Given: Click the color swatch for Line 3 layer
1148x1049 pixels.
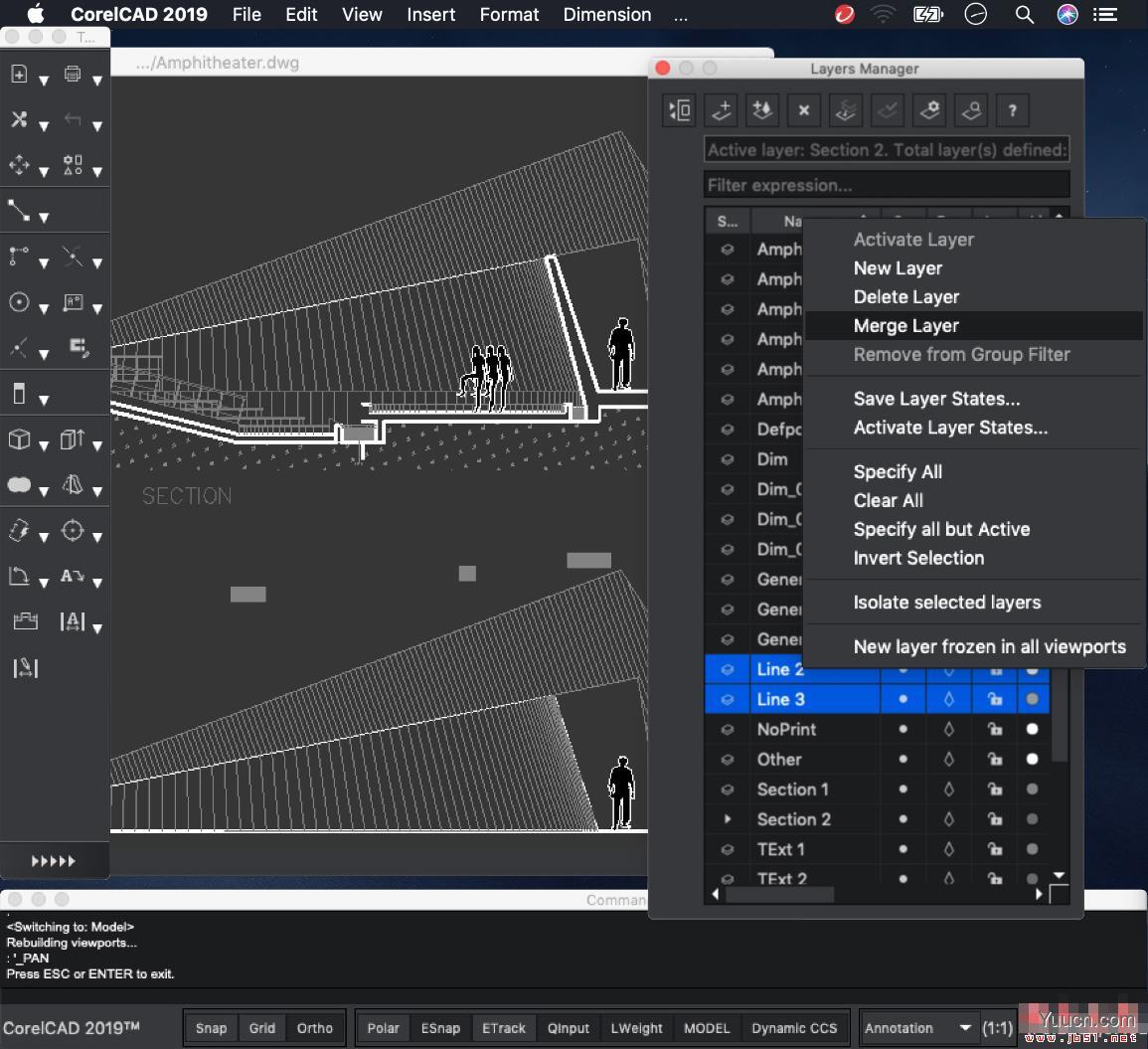Looking at the screenshot, I should pos(1033,699).
